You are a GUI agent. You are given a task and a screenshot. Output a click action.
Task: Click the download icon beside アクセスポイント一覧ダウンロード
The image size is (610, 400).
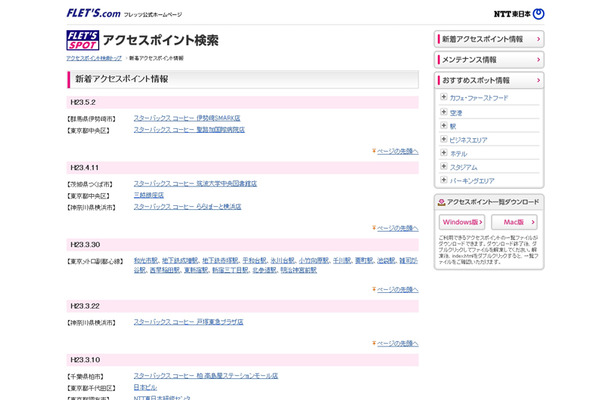pos(441,202)
